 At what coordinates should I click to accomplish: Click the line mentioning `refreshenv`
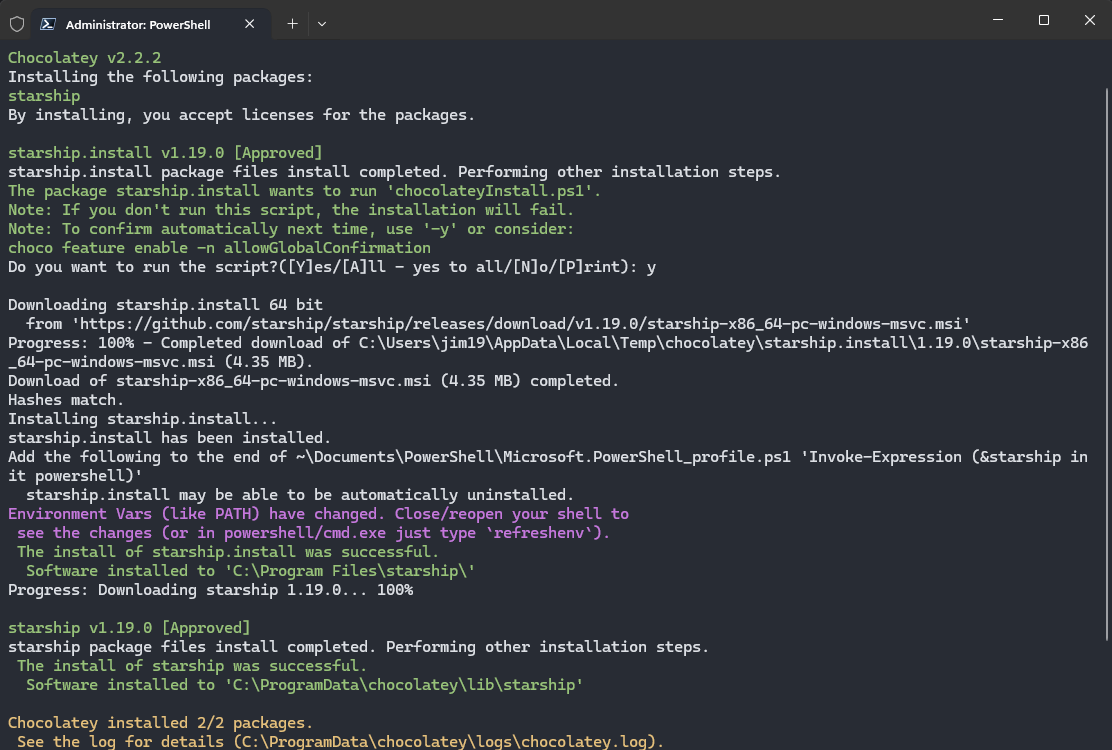(x=313, y=533)
